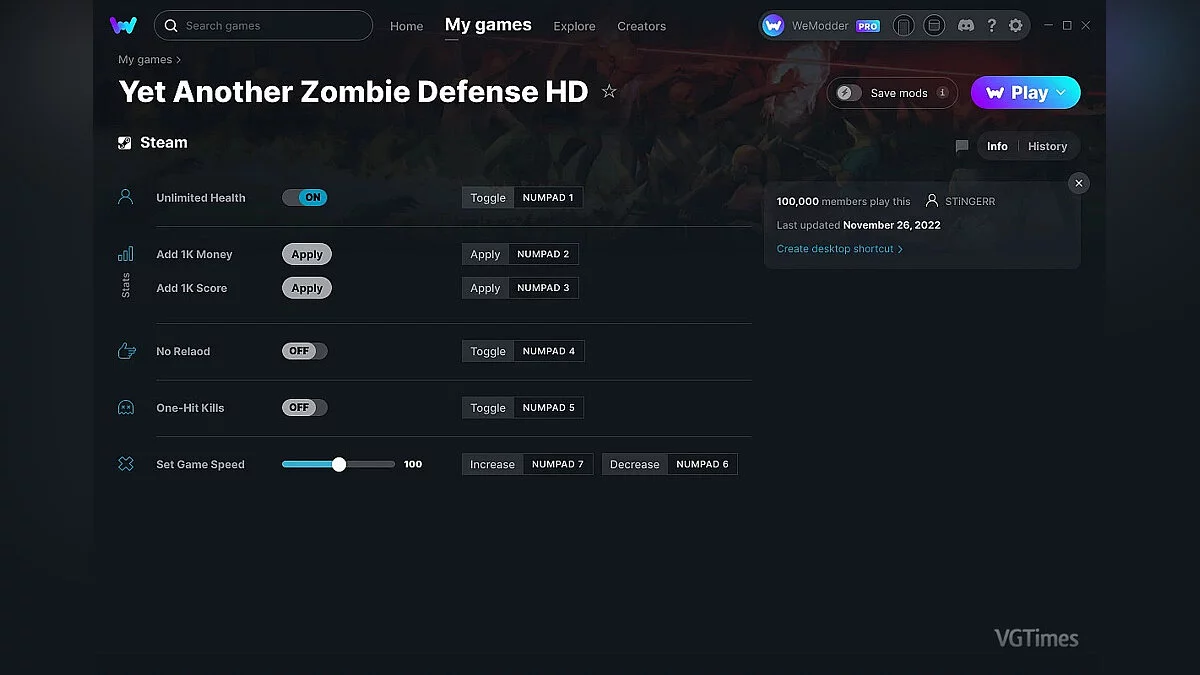Click the Set Game Speed crossed icon
The height and width of the screenshot is (675, 1200).
pyautogui.click(x=126, y=464)
